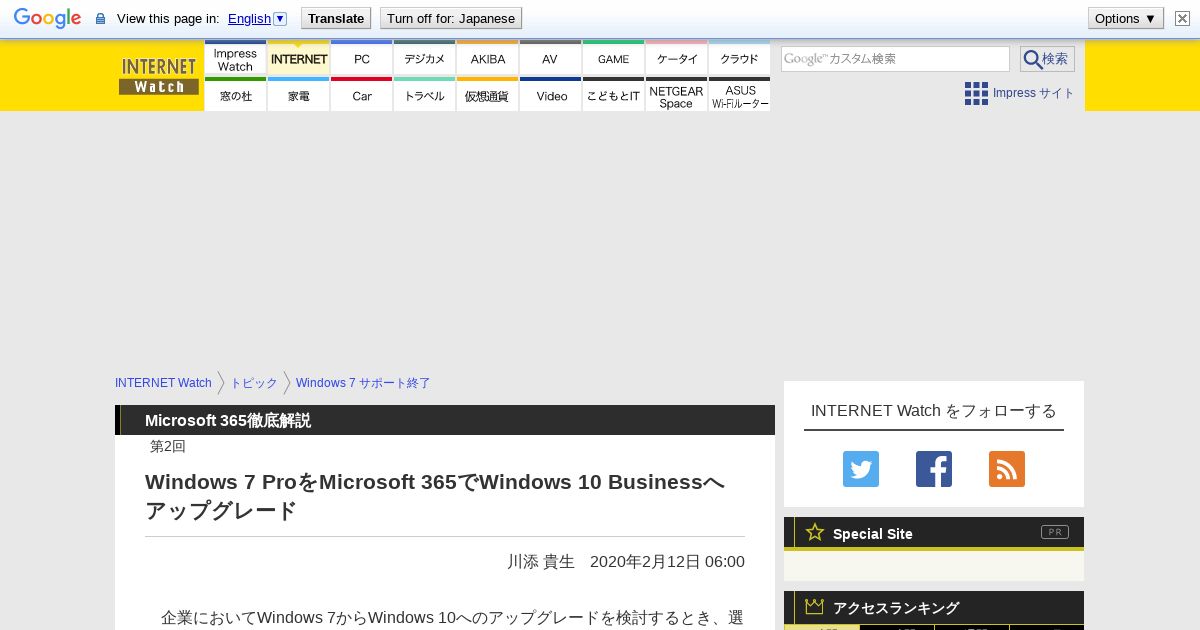Open the AV nav tab
This screenshot has height=630, width=1200.
click(x=550, y=58)
